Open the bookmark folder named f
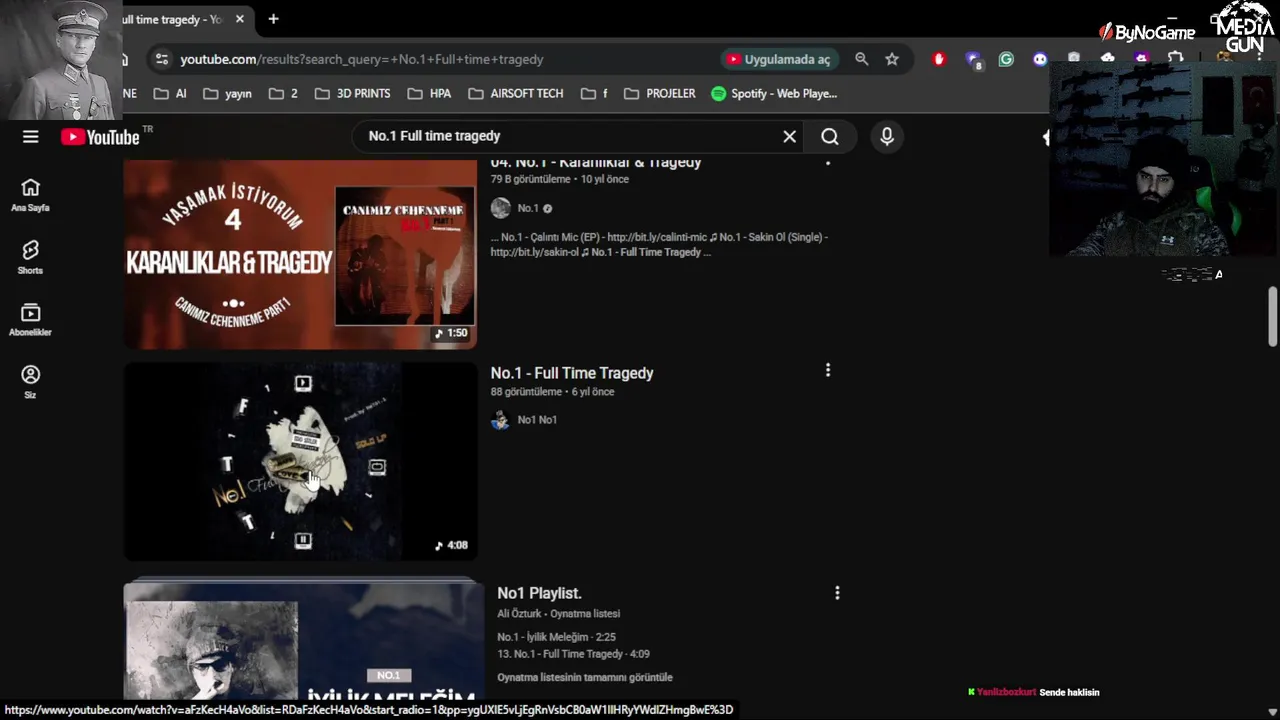The height and width of the screenshot is (720, 1280). 593,93
